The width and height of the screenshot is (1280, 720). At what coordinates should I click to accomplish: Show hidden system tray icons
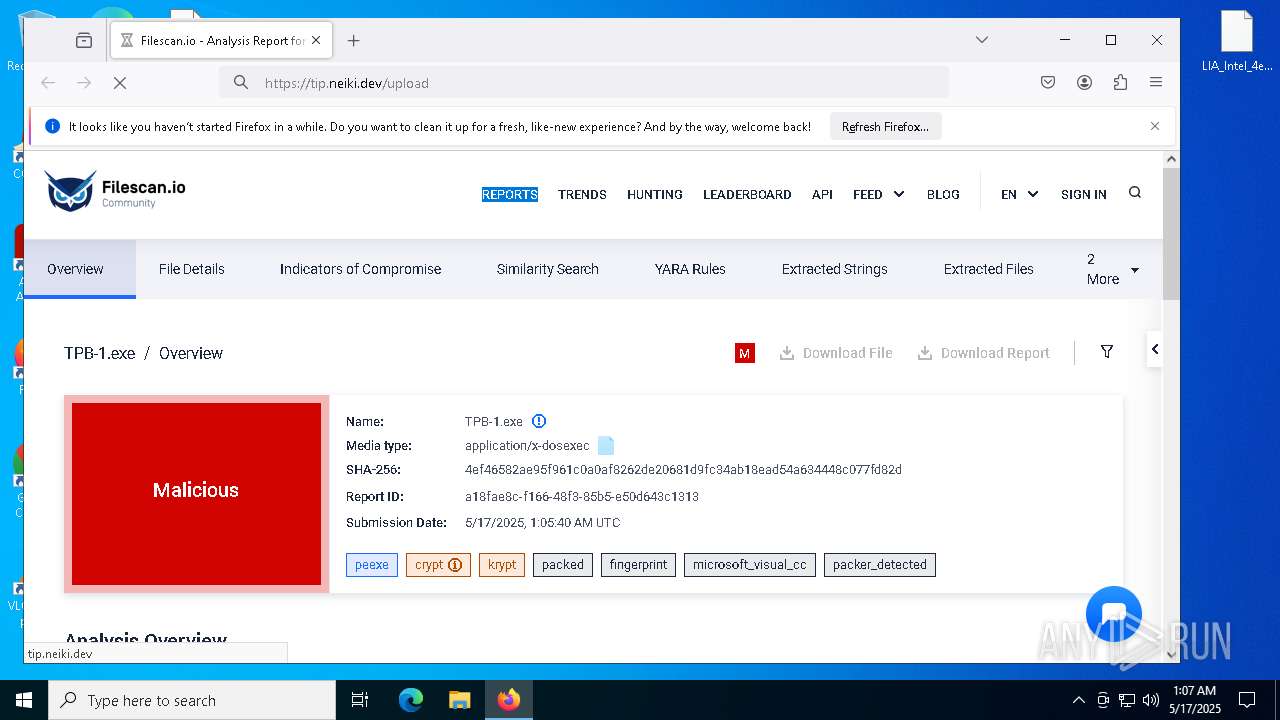(x=1078, y=700)
